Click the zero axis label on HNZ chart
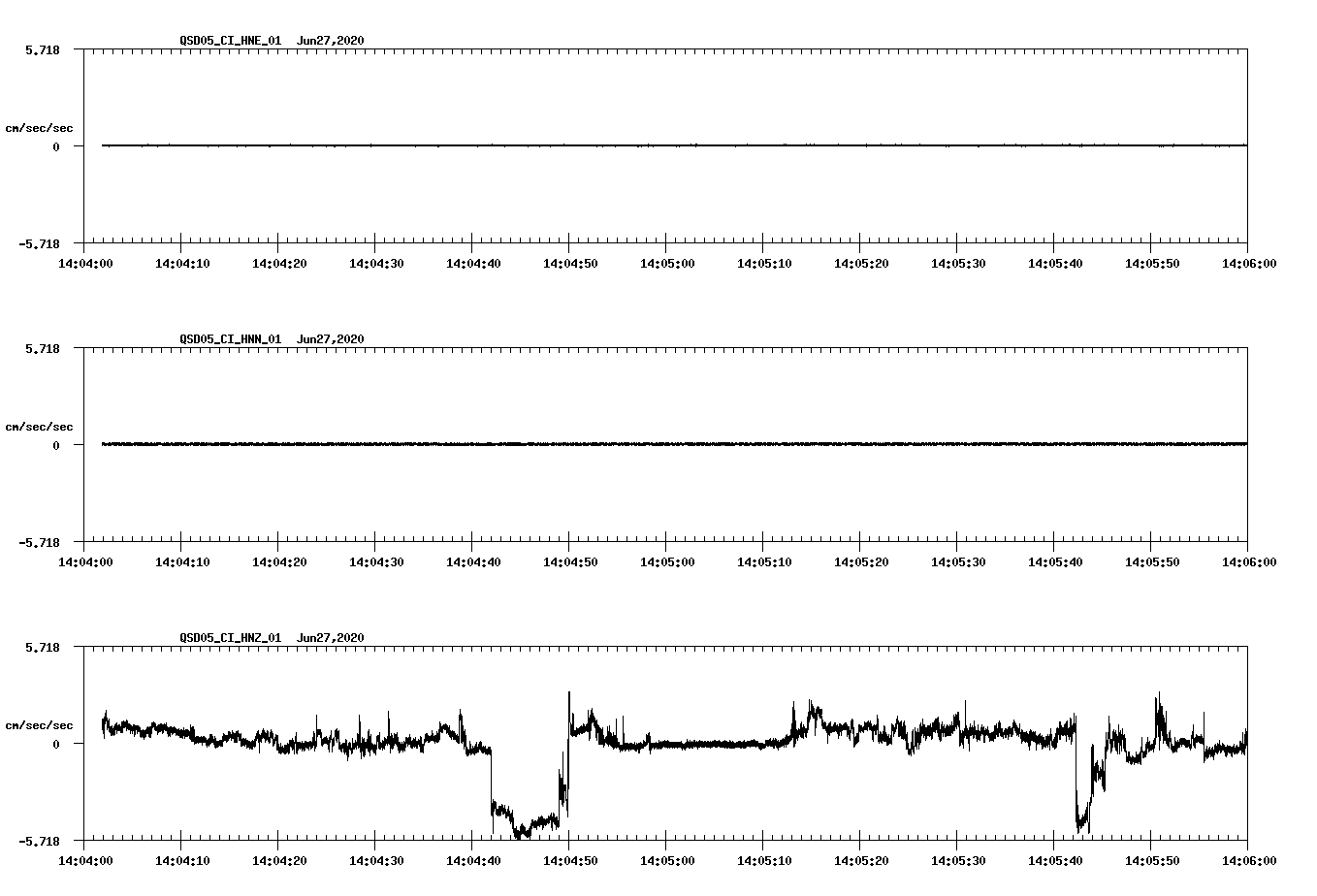 pyautogui.click(x=56, y=744)
